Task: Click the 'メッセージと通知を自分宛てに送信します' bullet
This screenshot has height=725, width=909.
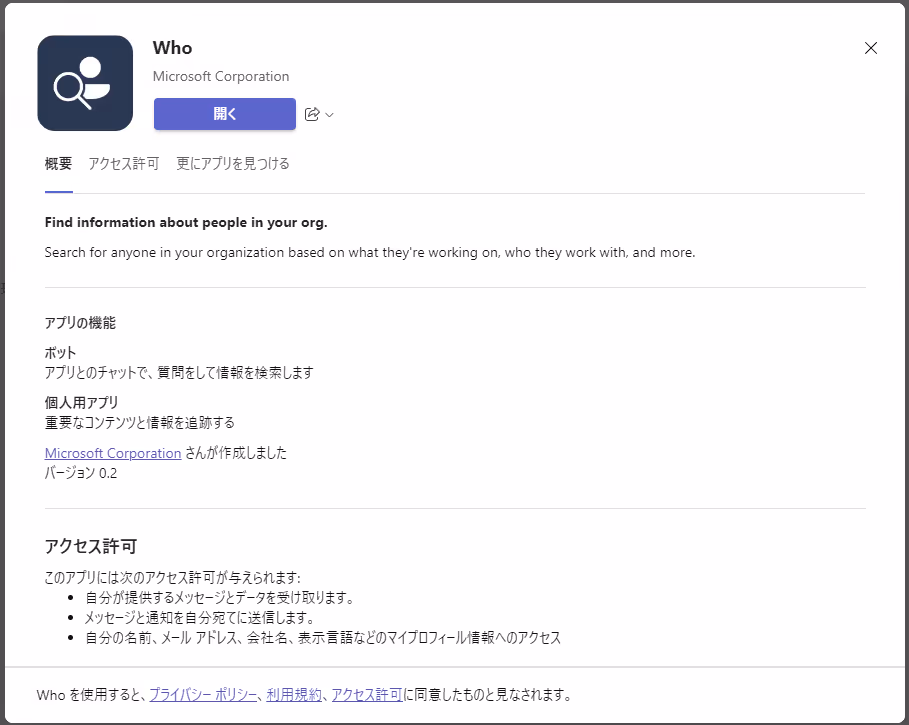Action: point(200,618)
